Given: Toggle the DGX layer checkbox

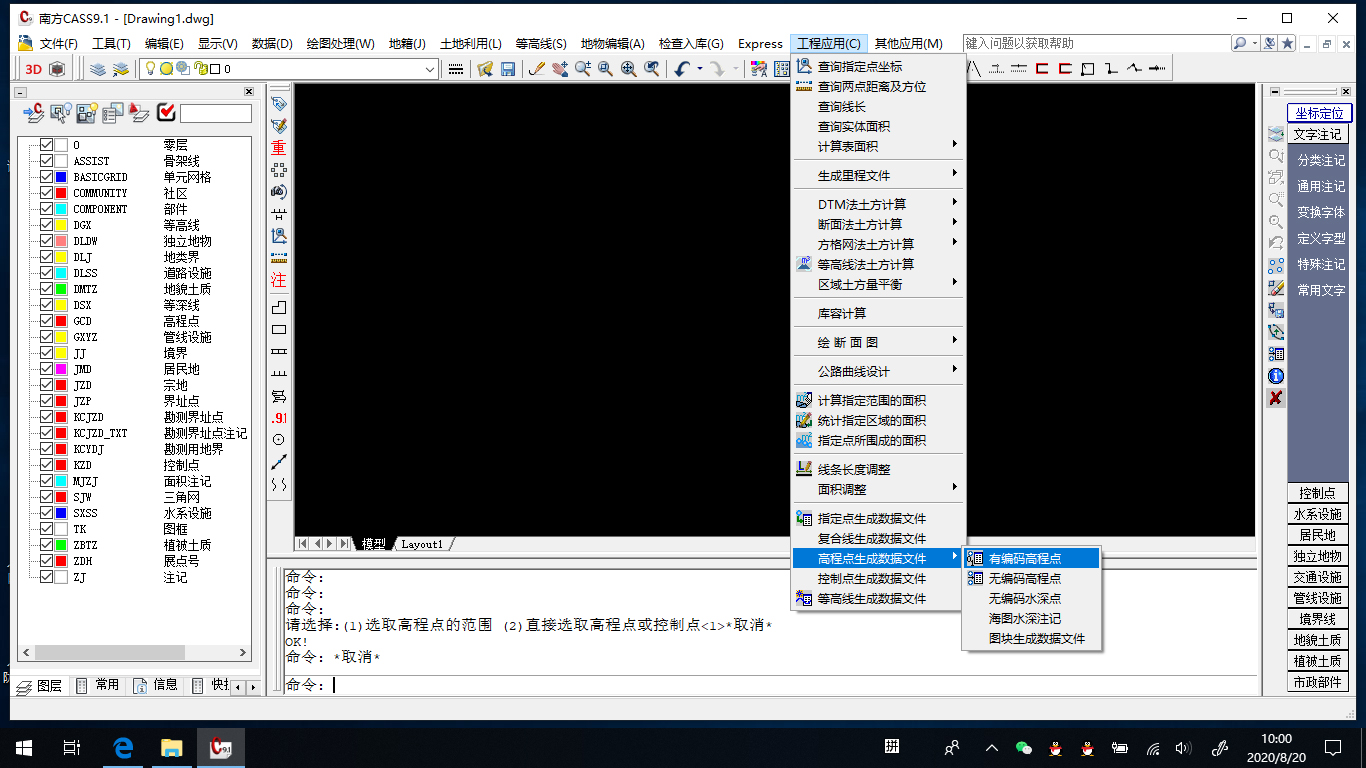Looking at the screenshot, I should click(x=46, y=225).
